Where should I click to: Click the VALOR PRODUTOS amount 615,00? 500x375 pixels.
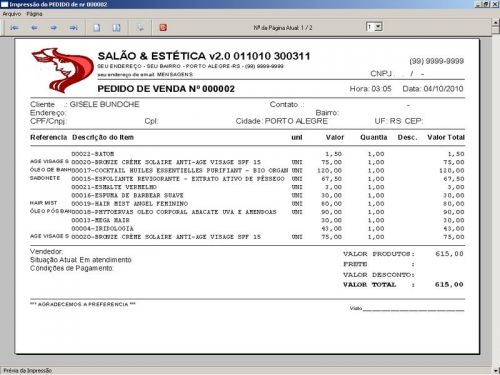[x=449, y=254]
